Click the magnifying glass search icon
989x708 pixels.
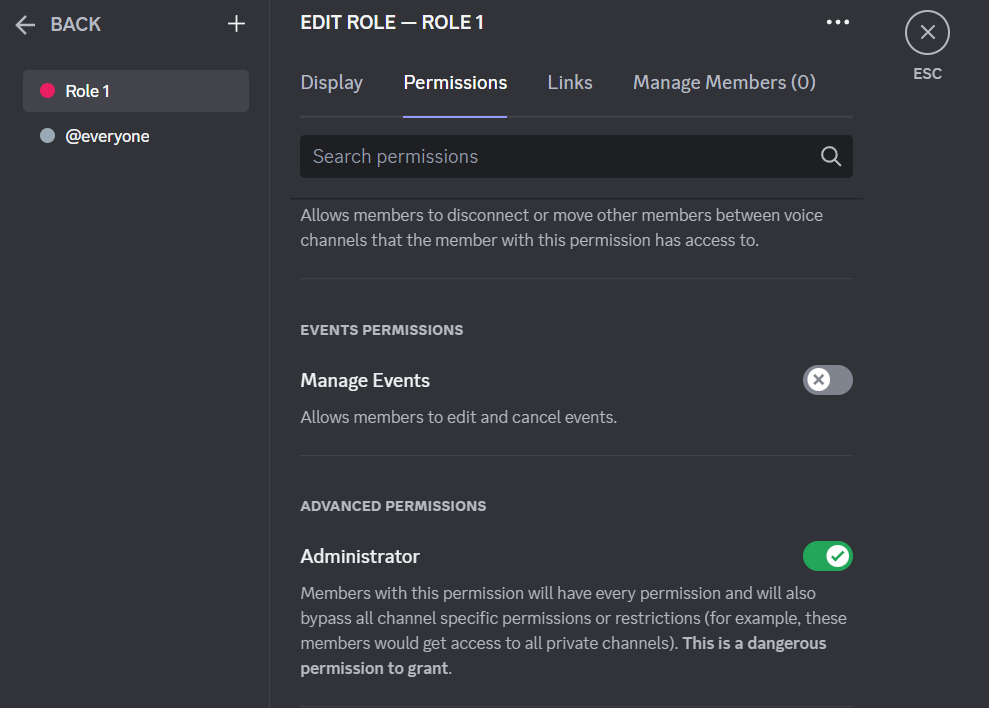coord(830,156)
